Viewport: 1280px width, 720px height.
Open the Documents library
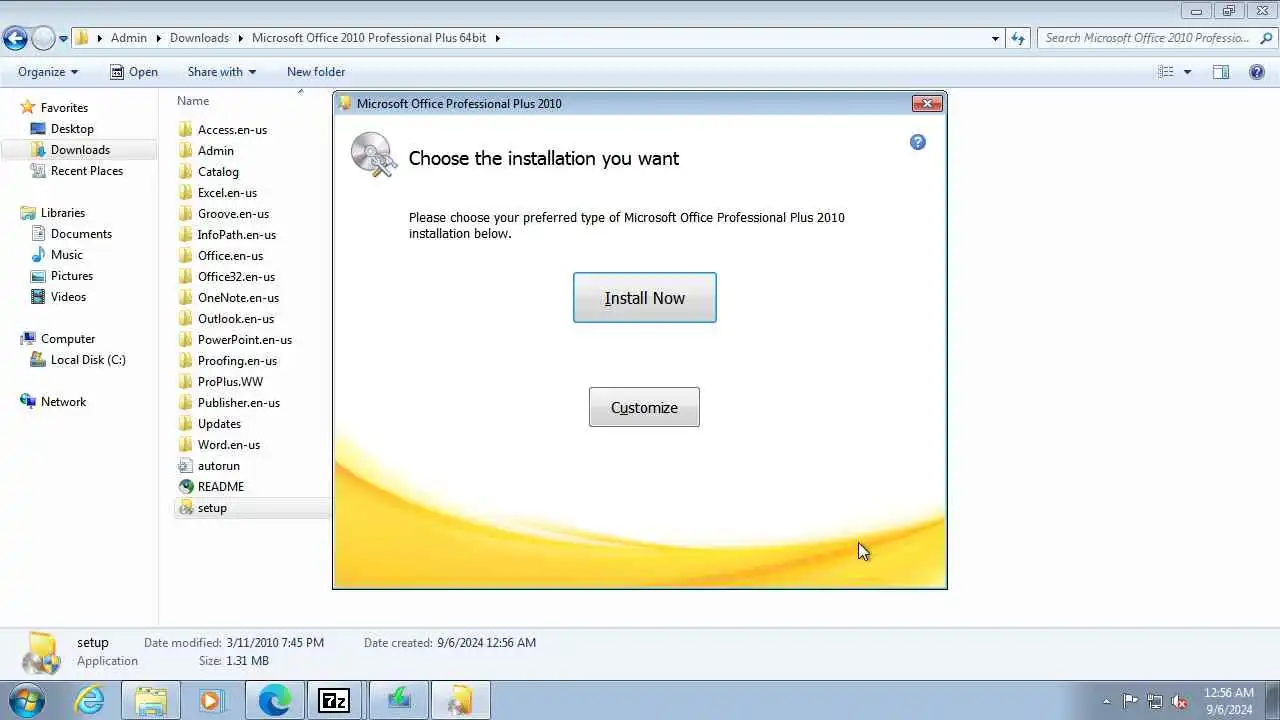81,234
